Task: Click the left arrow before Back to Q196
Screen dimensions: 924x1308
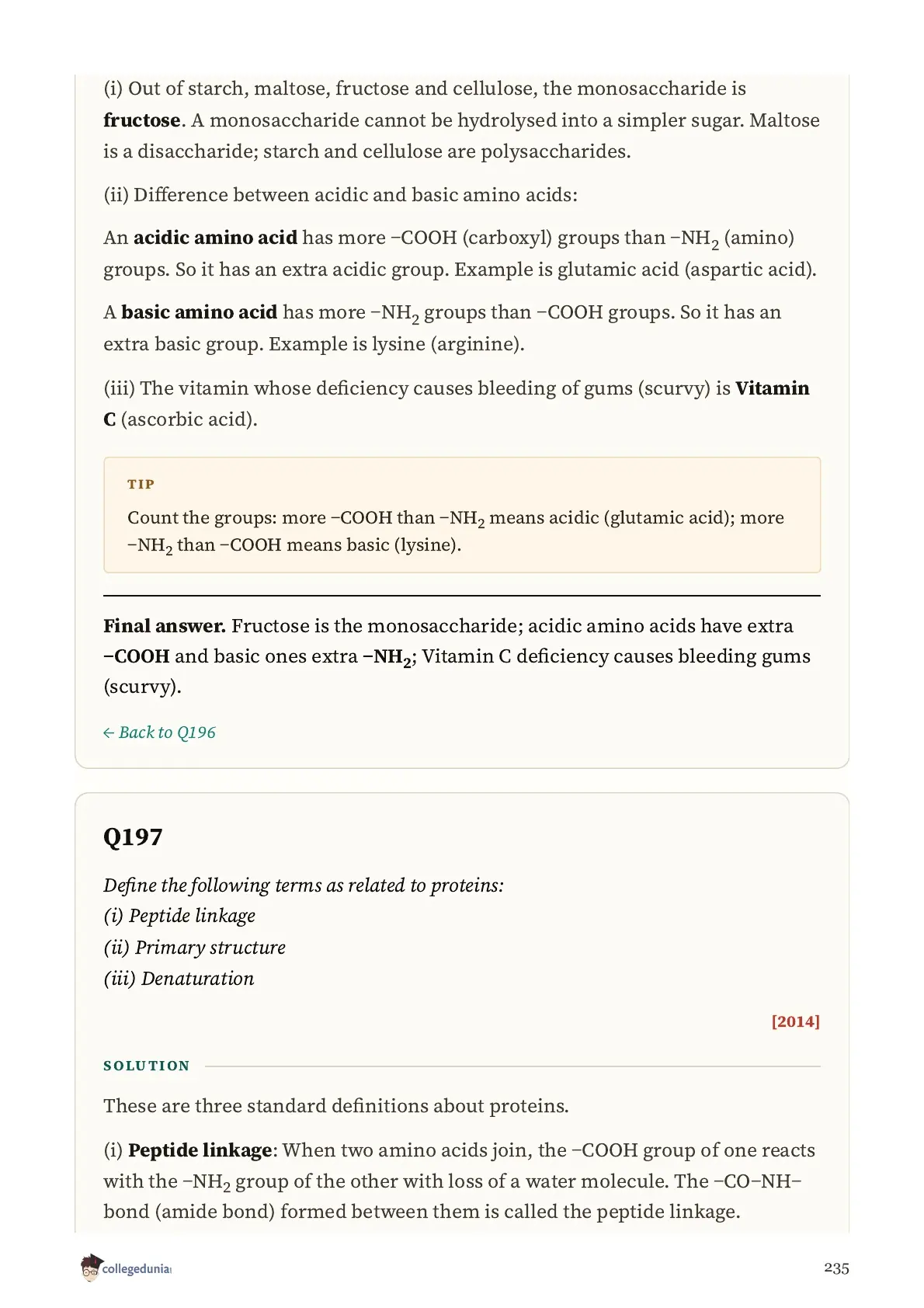Action: (109, 733)
